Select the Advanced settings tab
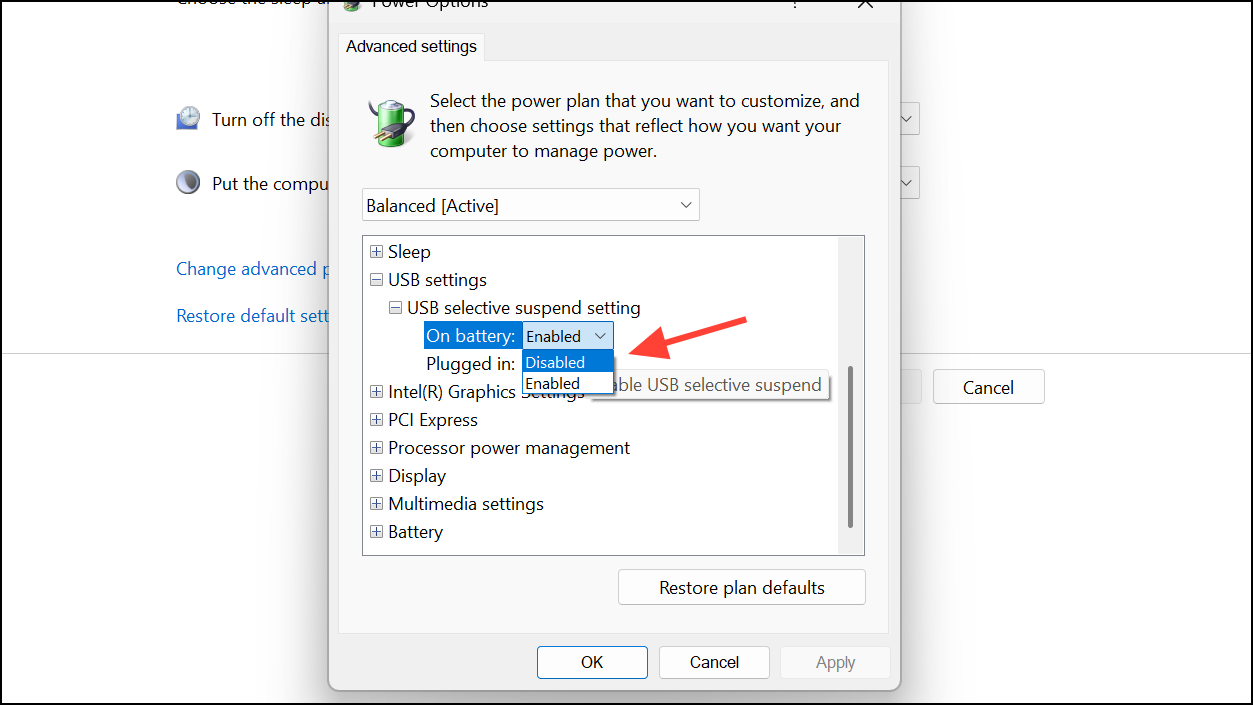This screenshot has width=1253, height=705. pyautogui.click(x=411, y=47)
